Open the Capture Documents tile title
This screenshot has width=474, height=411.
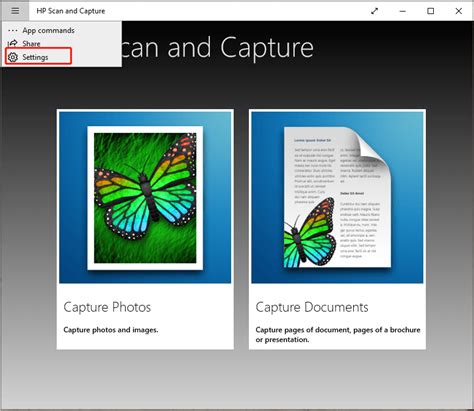pos(312,307)
